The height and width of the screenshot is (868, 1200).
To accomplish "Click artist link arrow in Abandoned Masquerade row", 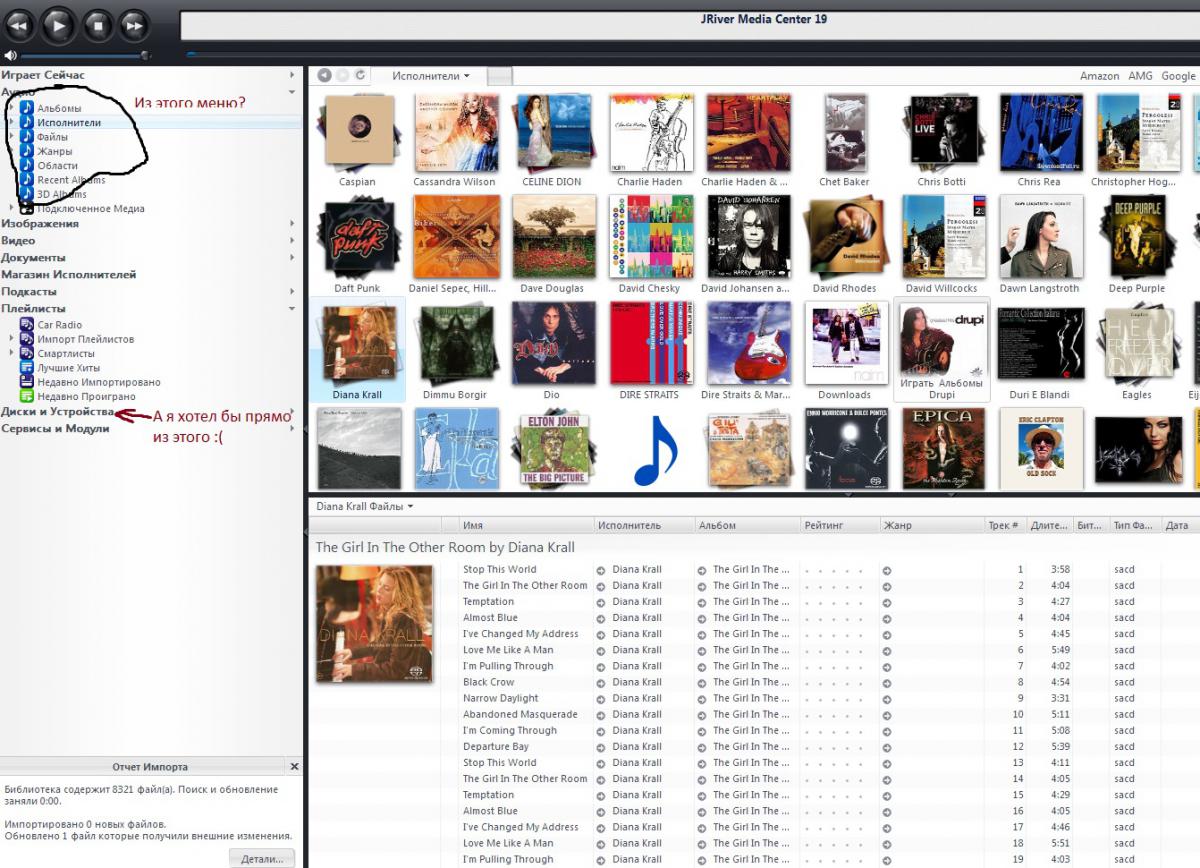I will coord(601,715).
